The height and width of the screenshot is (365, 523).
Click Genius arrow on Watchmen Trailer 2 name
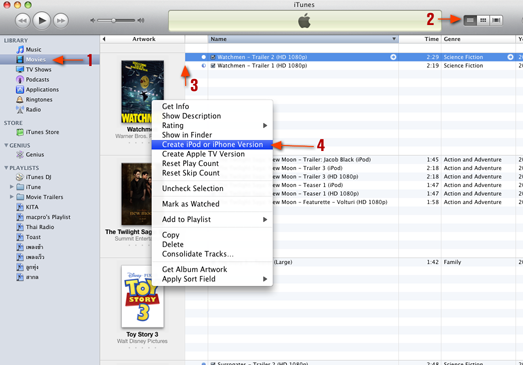393,57
